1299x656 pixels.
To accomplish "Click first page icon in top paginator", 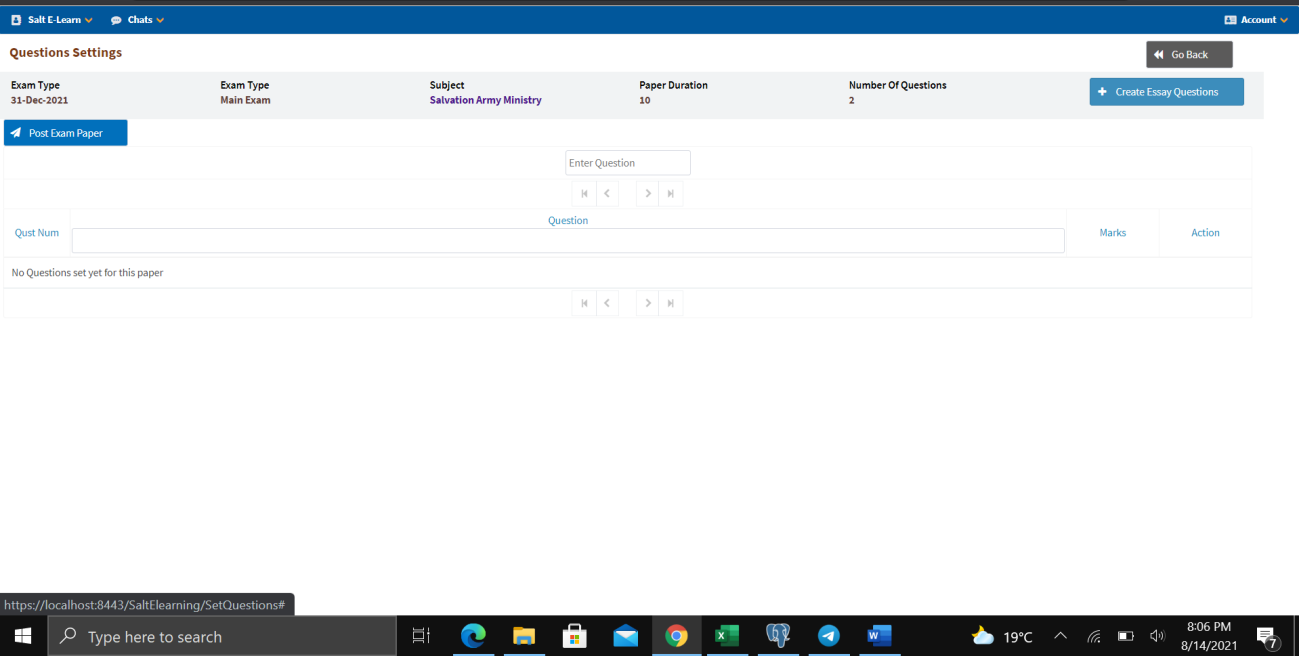I will [584, 194].
